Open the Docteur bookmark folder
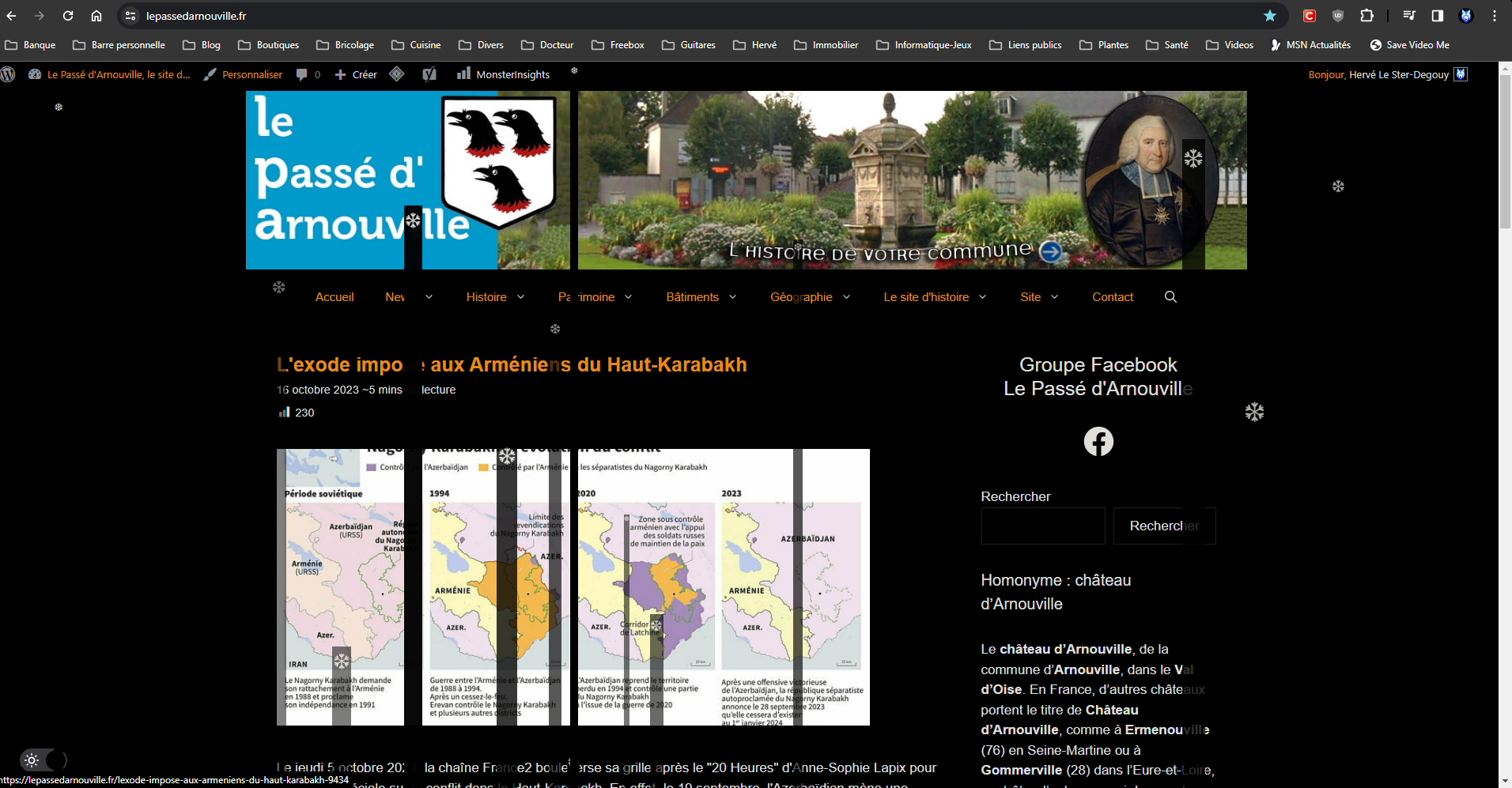Screen dimensions: 1512x788 pyautogui.click(x=548, y=45)
